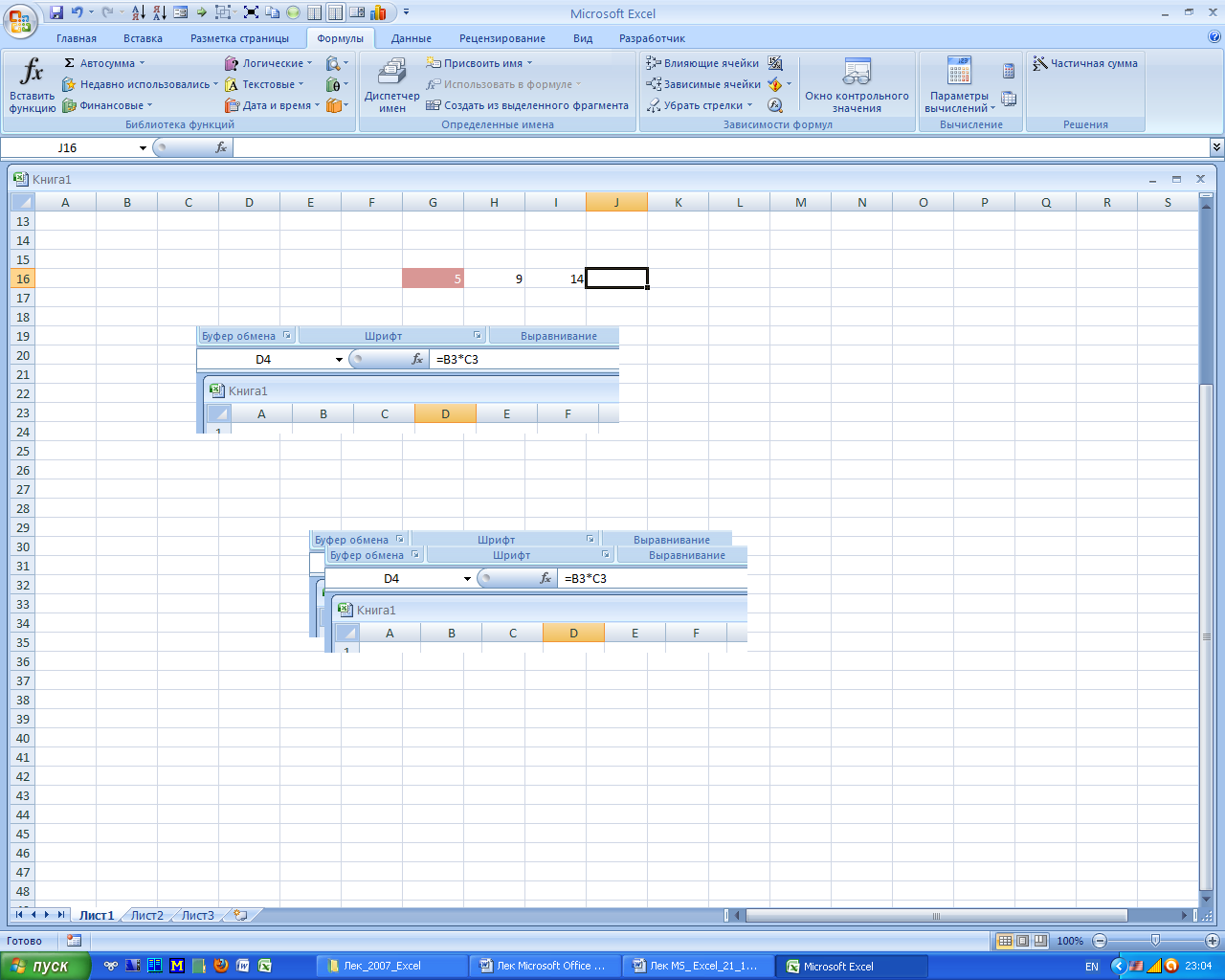The height and width of the screenshot is (980, 1225).
Task: Expand the Логические functions dropdown
Action: [268, 63]
